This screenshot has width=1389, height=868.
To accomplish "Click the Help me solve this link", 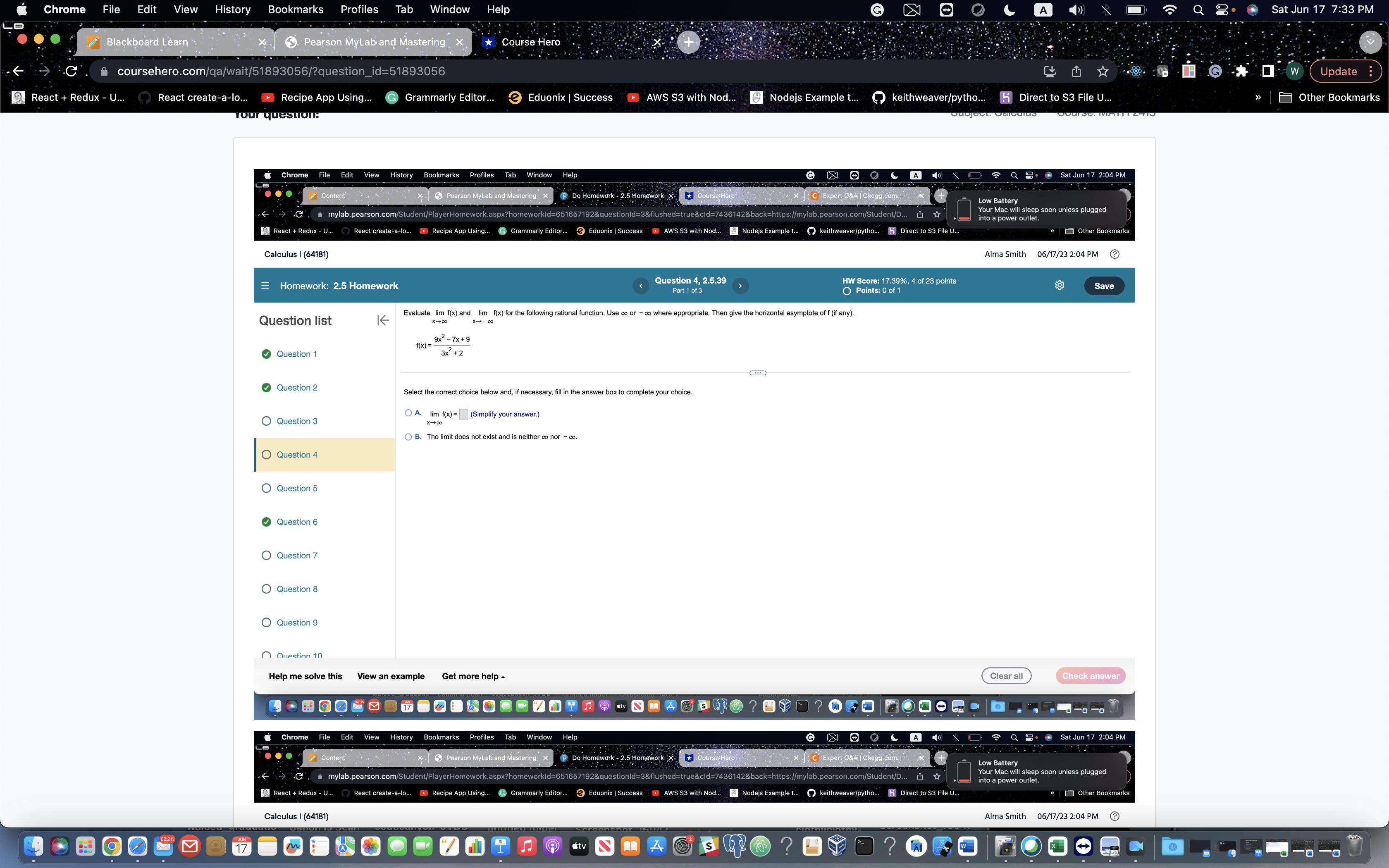I will pos(305,676).
